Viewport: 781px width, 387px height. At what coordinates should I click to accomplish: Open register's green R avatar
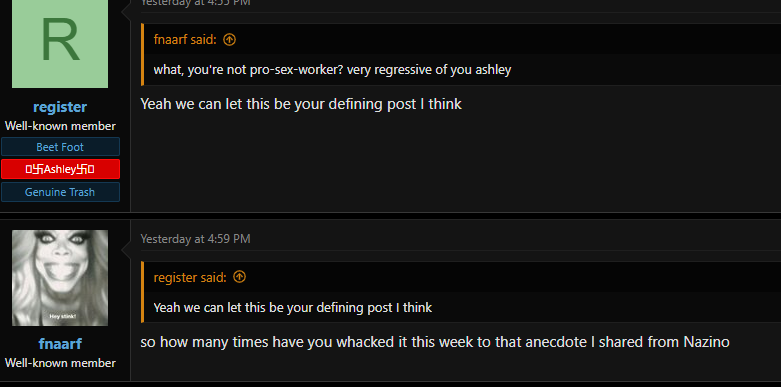(x=60, y=42)
